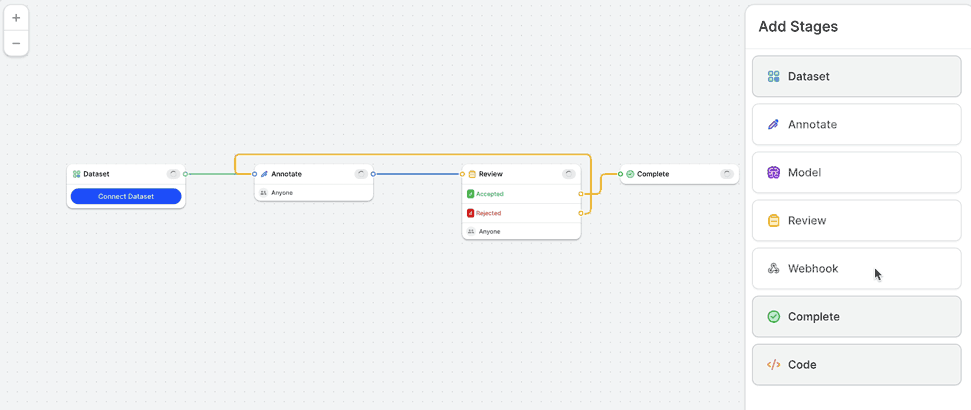Click the Annotate node's pen icon
Viewport: 971px width, 410px height.
(264, 174)
